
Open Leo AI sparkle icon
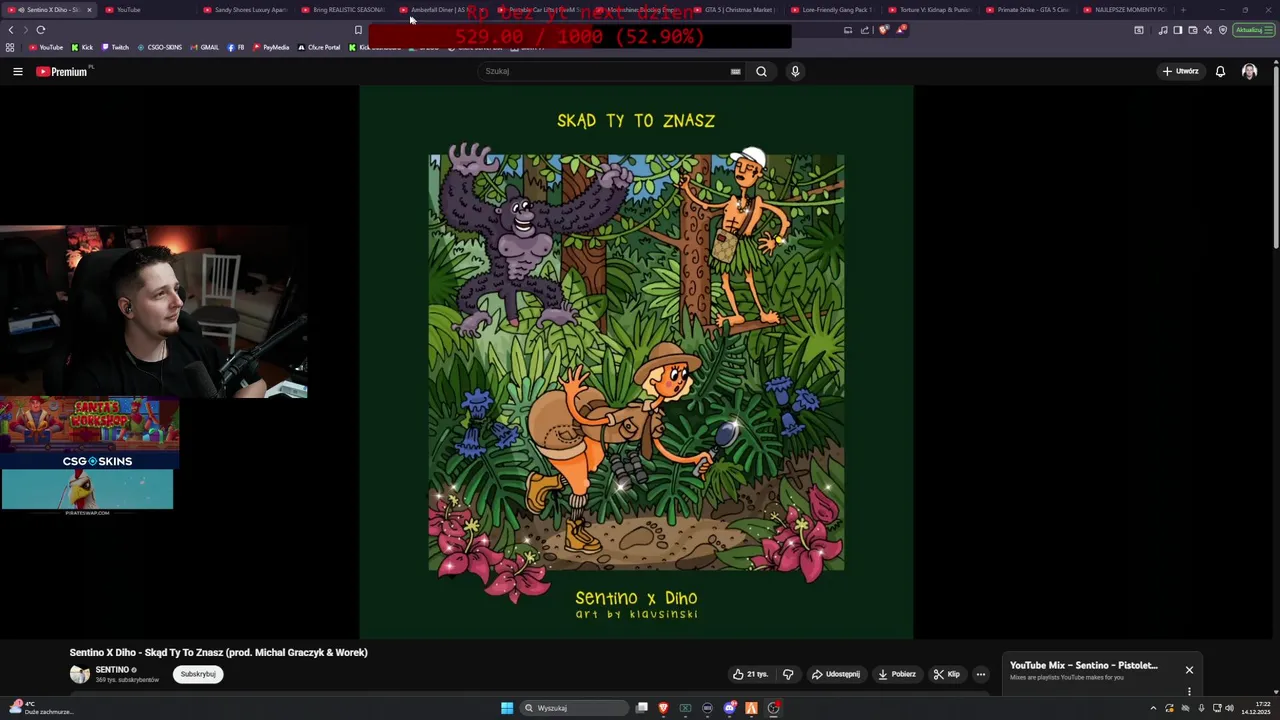(1207, 30)
